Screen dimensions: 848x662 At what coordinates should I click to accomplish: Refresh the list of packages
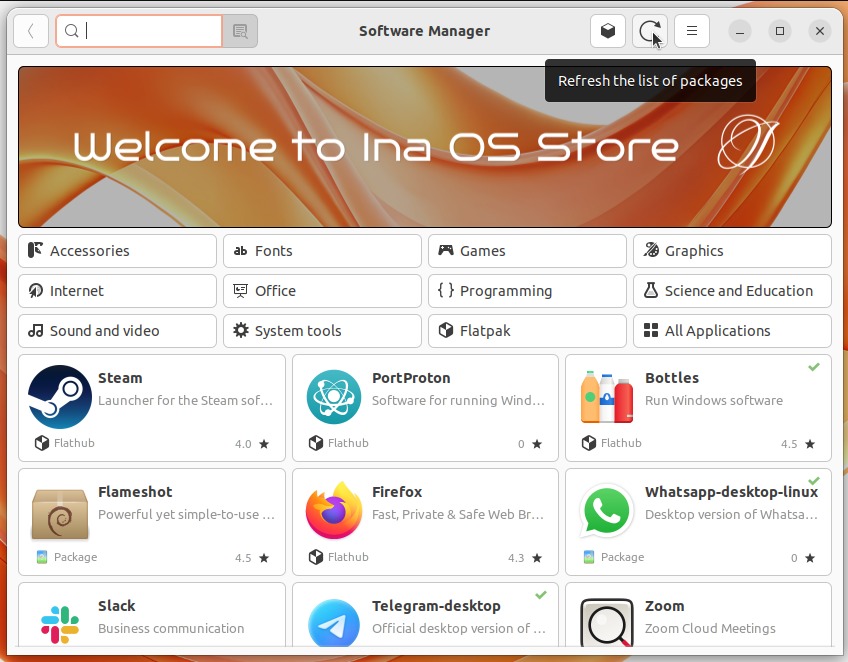click(x=650, y=31)
